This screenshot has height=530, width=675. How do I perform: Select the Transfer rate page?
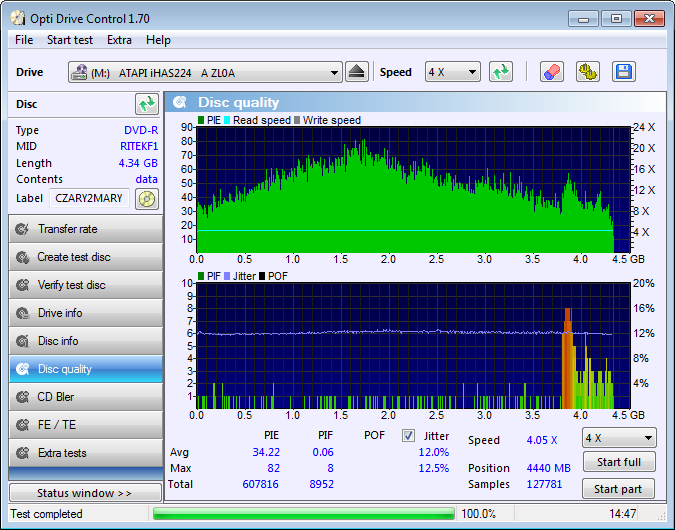point(86,229)
